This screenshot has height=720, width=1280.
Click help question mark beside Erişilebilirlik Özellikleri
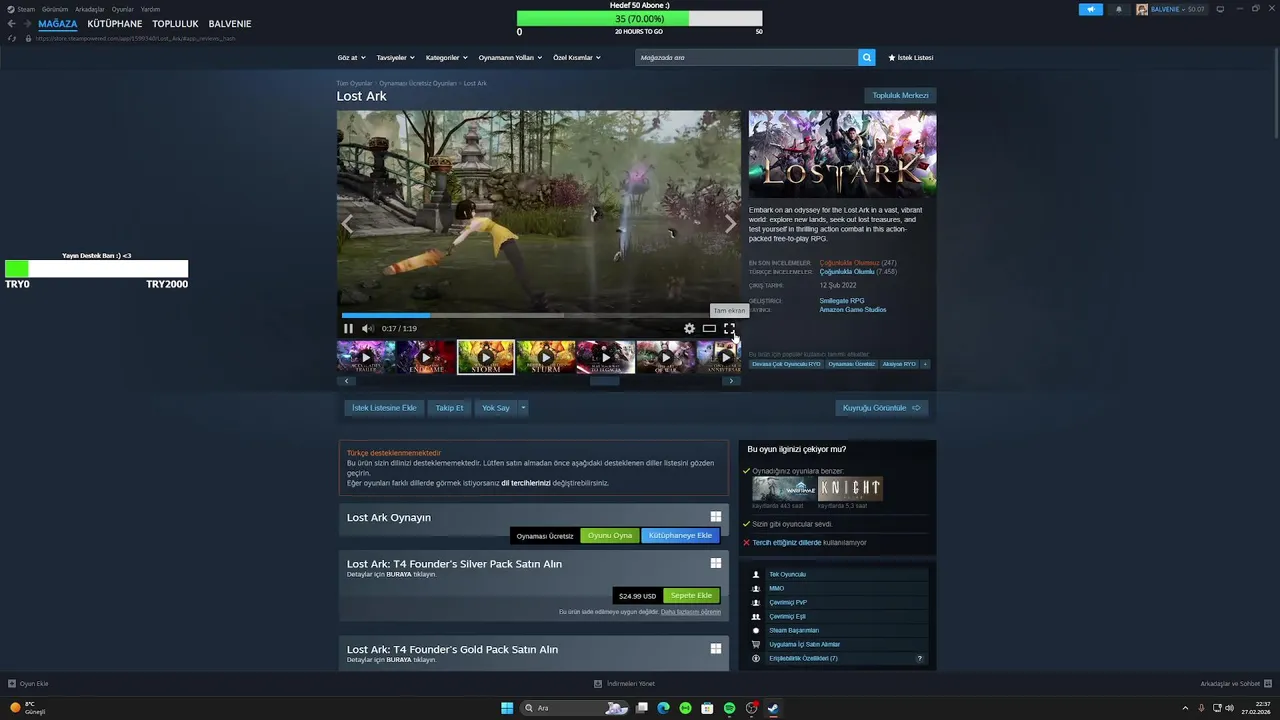(919, 658)
